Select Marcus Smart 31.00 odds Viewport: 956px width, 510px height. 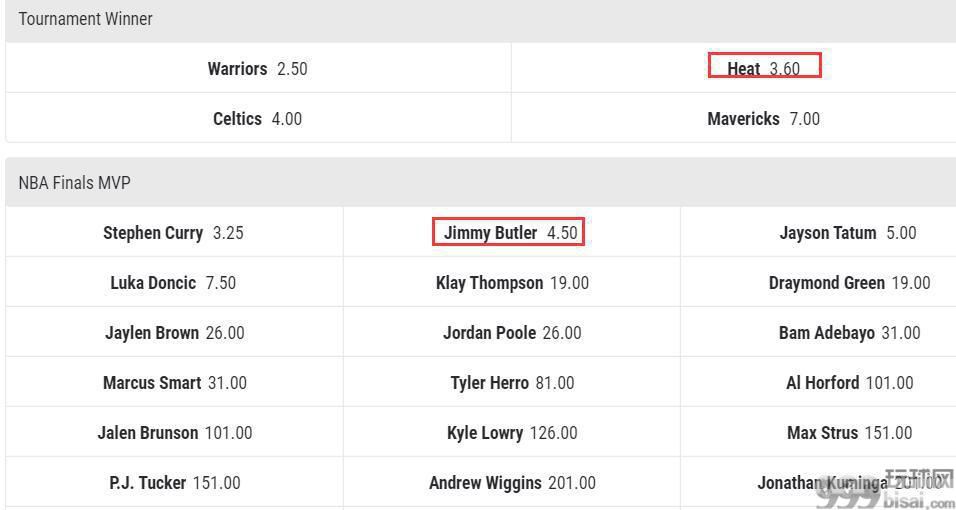click(x=174, y=382)
